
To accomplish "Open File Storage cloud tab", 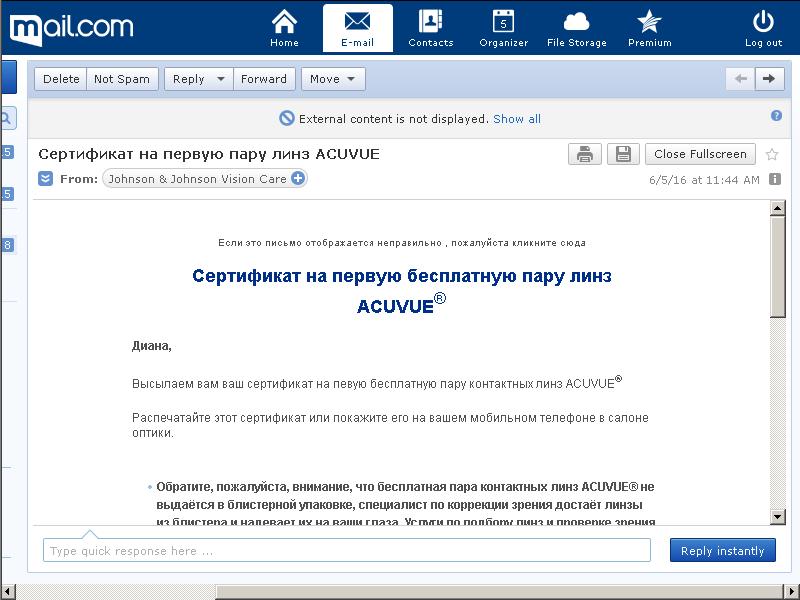I will (x=577, y=29).
